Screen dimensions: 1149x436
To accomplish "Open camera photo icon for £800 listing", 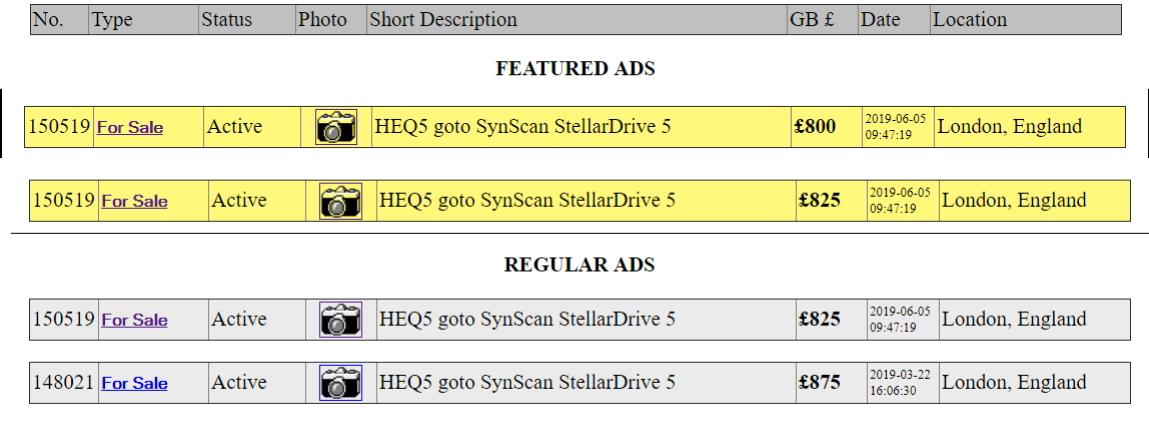I will 336,127.
